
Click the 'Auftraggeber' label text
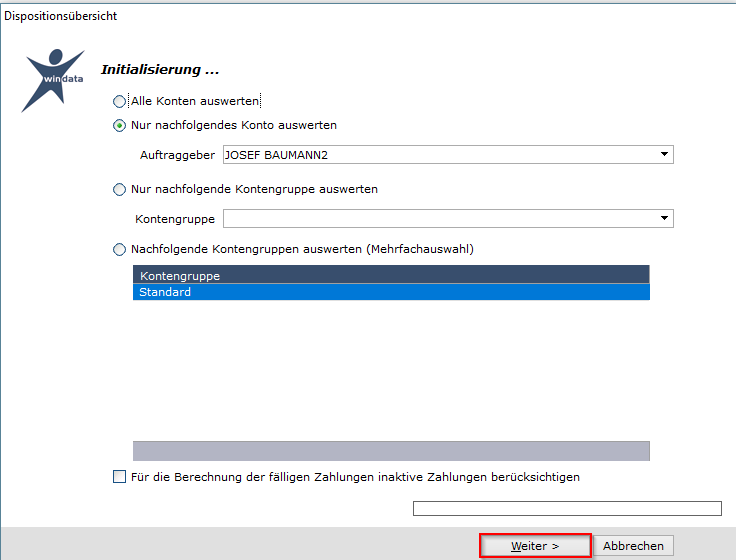177,155
